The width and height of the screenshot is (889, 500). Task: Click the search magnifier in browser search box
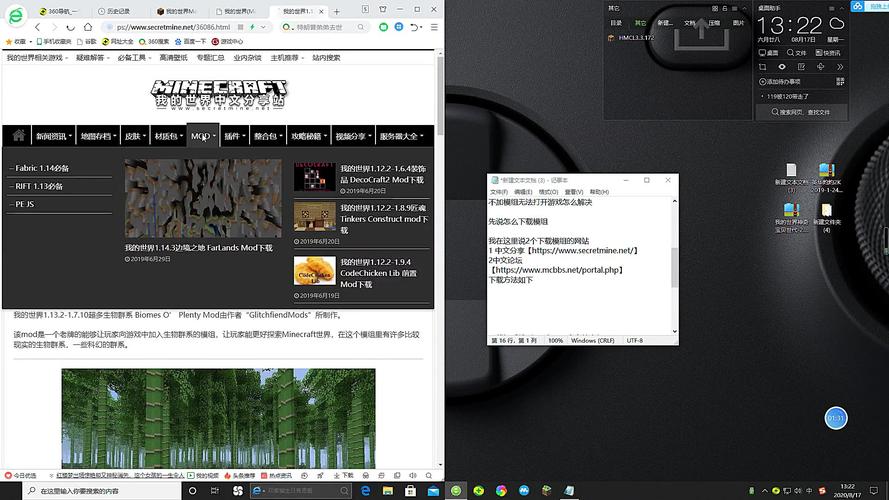361,27
